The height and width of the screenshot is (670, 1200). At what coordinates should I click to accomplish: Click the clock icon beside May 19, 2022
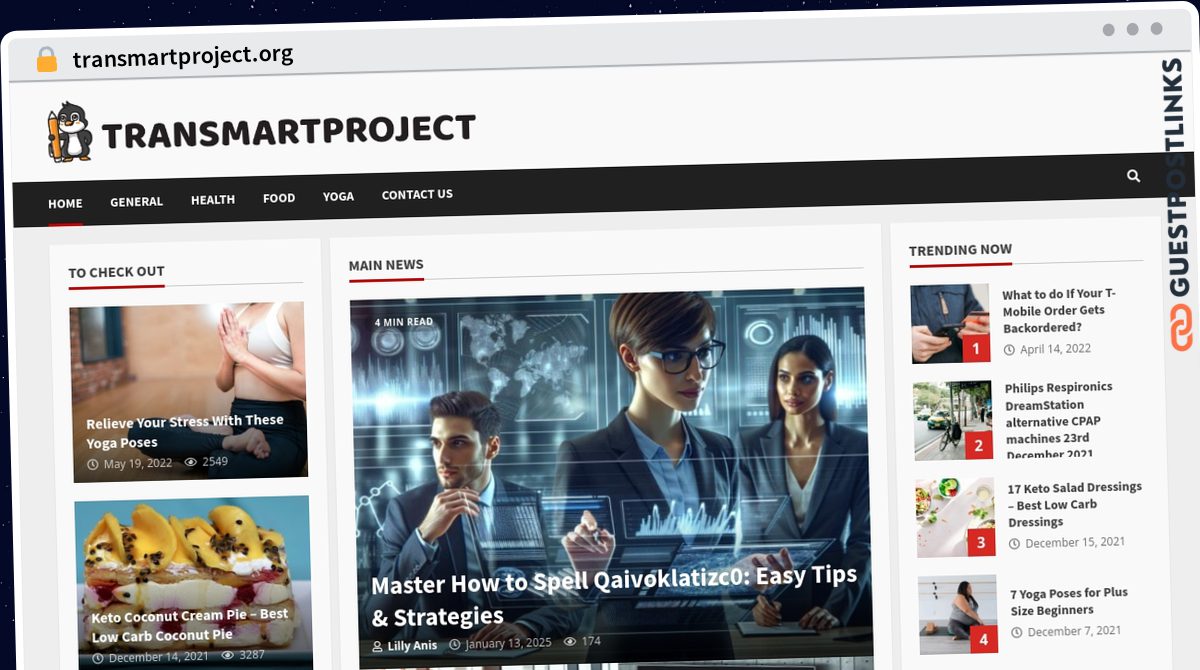click(93, 465)
